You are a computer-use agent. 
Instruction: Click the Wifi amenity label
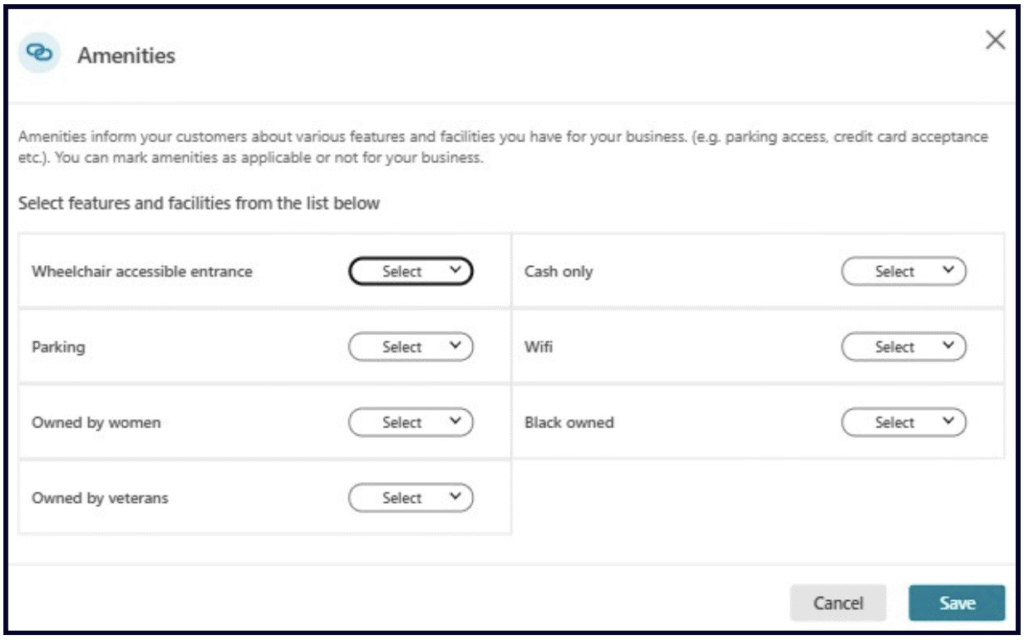click(x=538, y=347)
